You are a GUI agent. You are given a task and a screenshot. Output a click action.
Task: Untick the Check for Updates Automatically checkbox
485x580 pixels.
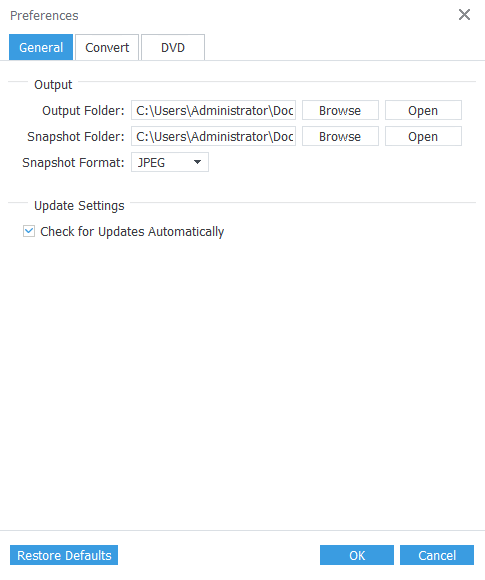(x=29, y=231)
